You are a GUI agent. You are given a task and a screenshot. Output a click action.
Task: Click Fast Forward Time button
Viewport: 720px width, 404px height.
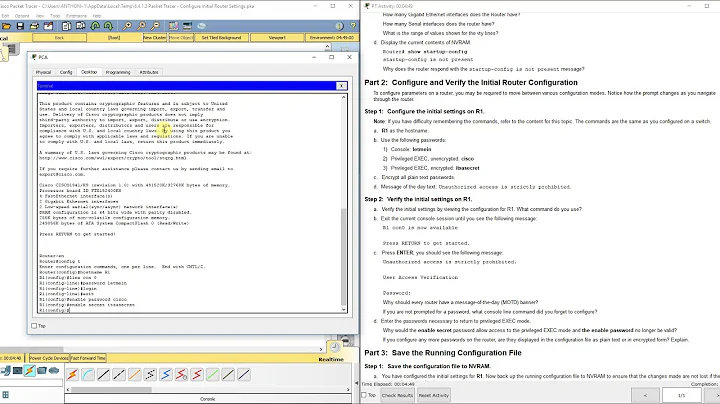[88, 358]
